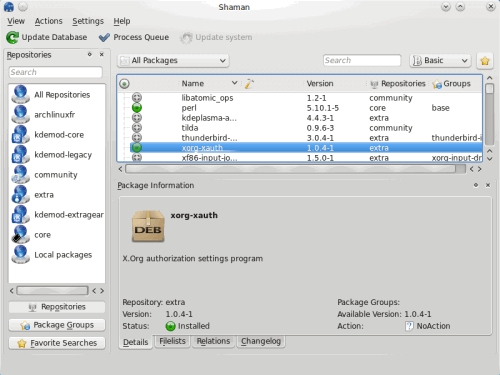The image size is (500, 375).
Task: Click the favorite star button beside Basic
Action: click(x=485, y=61)
